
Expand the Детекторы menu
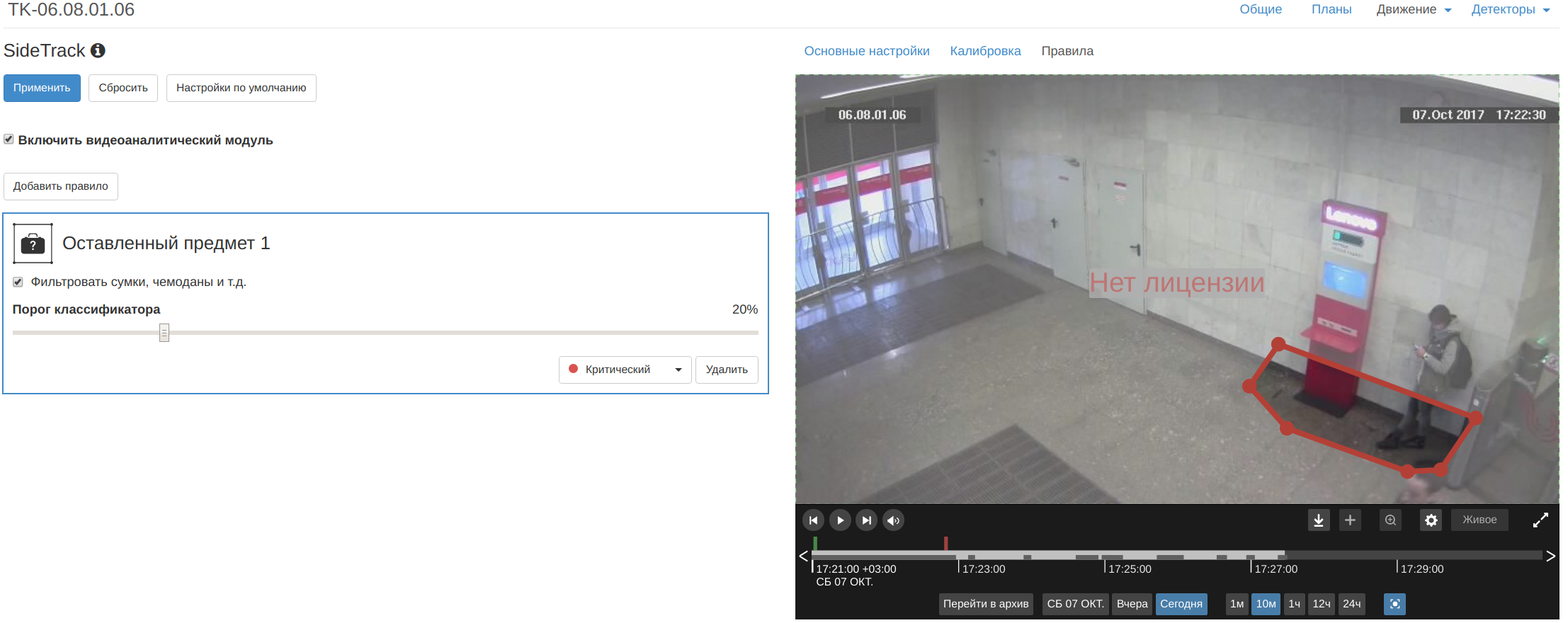(1511, 9)
